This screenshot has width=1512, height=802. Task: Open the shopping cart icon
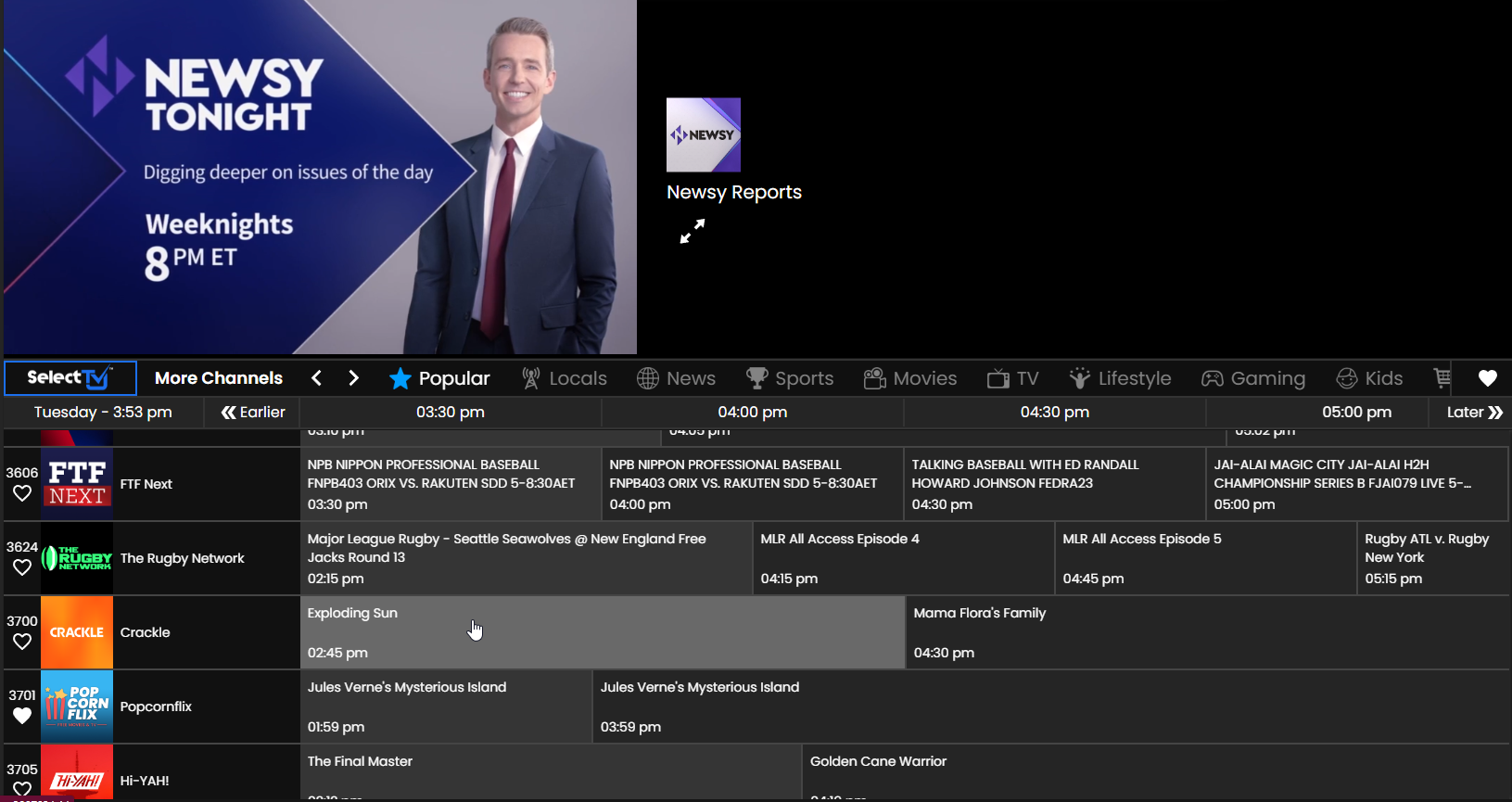pyautogui.click(x=1442, y=378)
